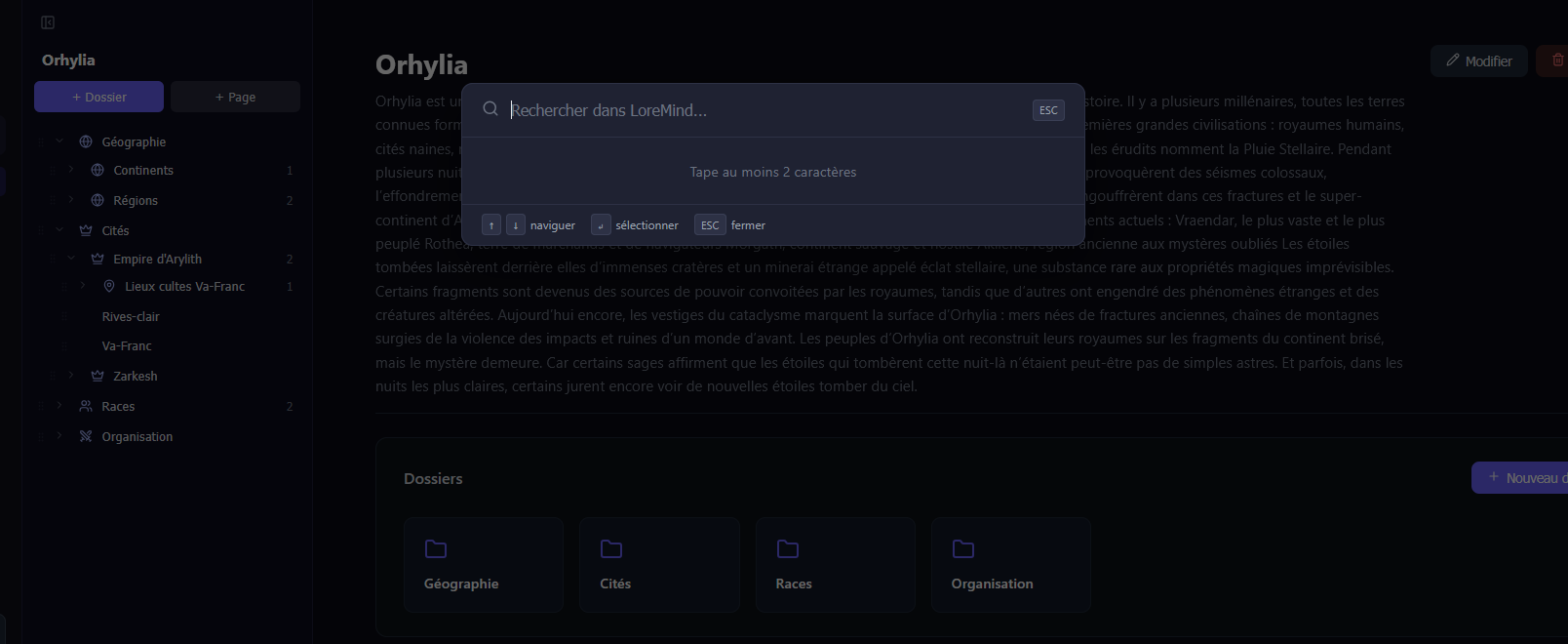Viewport: 1568px width, 644px height.
Task: Select the Empire d'Arylith label in the tree
Action: [x=158, y=259]
